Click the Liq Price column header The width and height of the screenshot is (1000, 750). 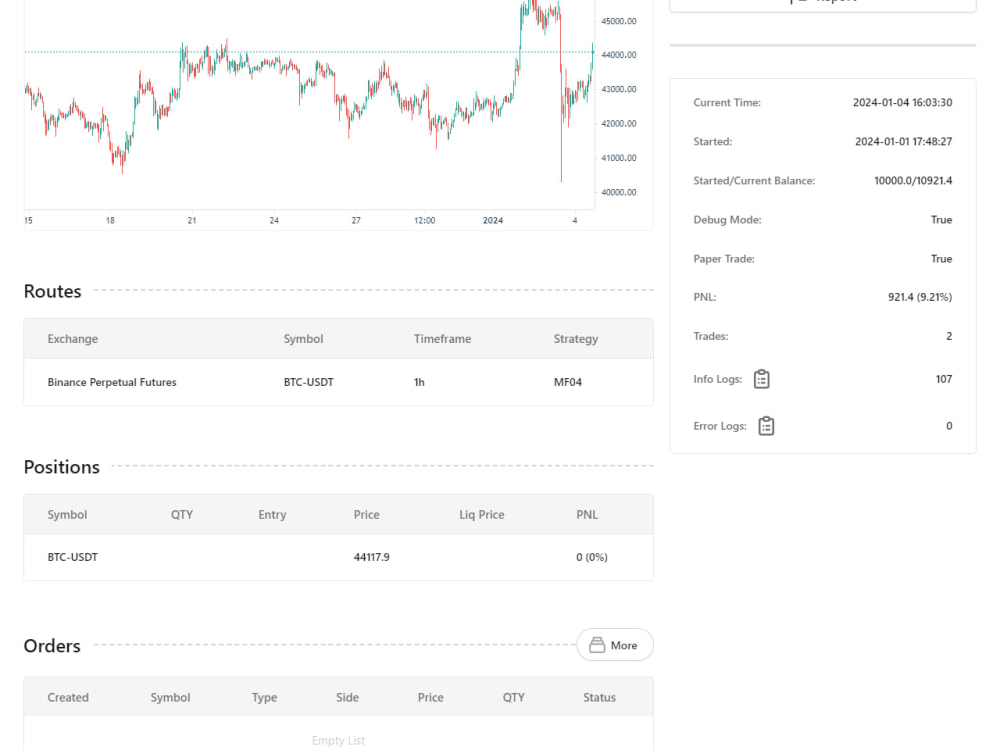point(482,515)
